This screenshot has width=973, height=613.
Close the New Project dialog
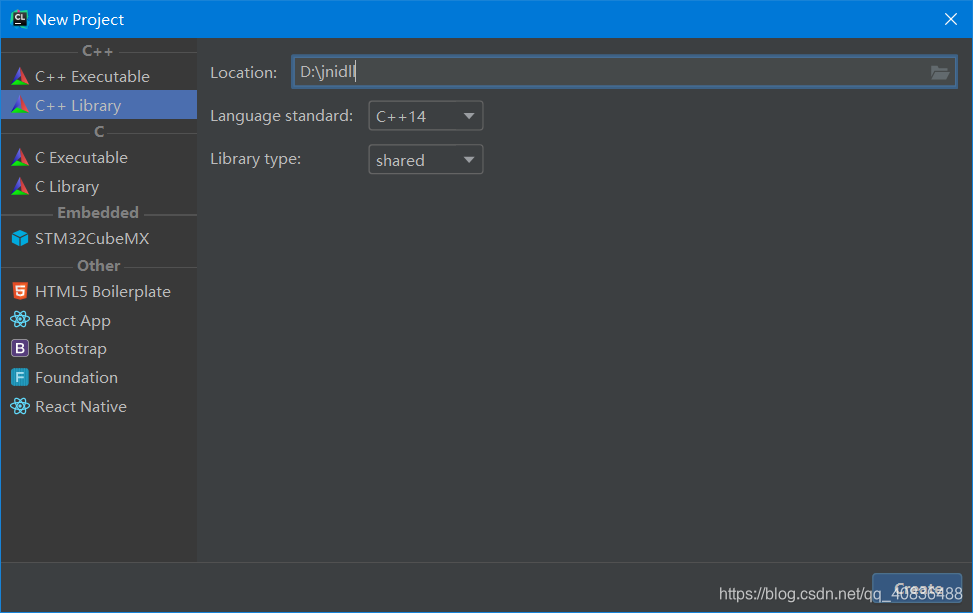tap(951, 19)
